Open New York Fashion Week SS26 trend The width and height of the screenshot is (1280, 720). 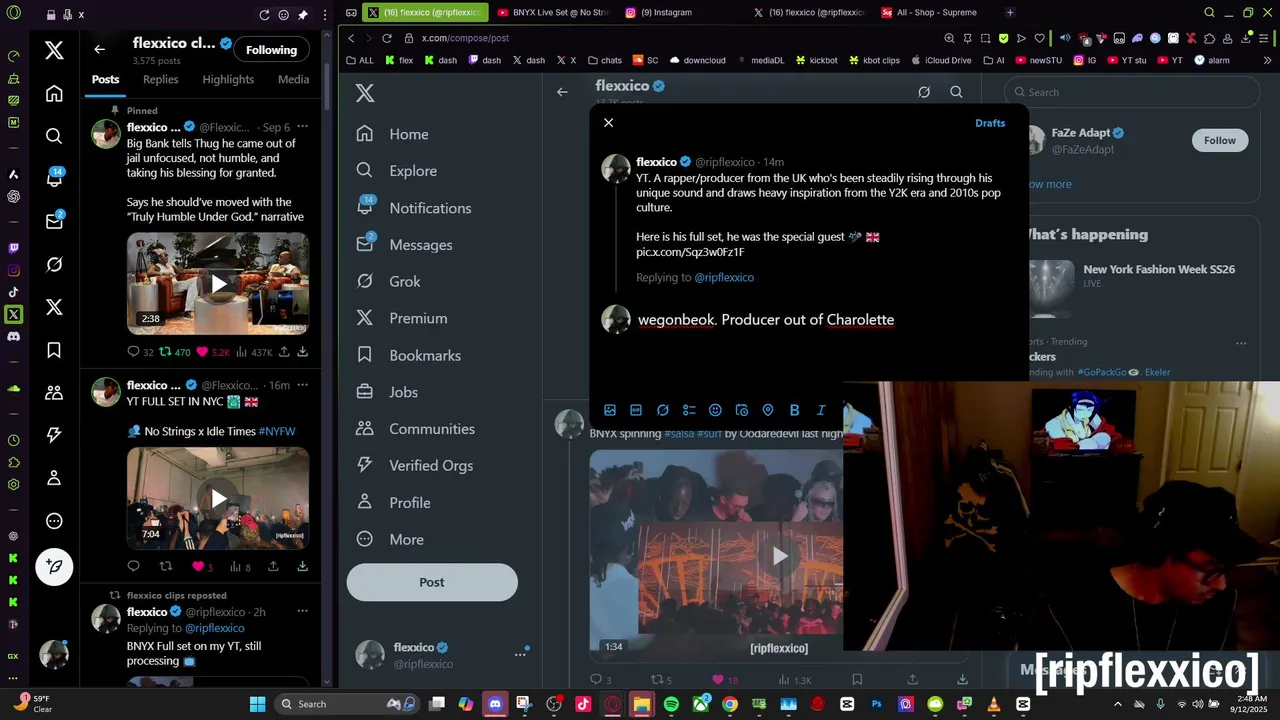click(x=1158, y=269)
